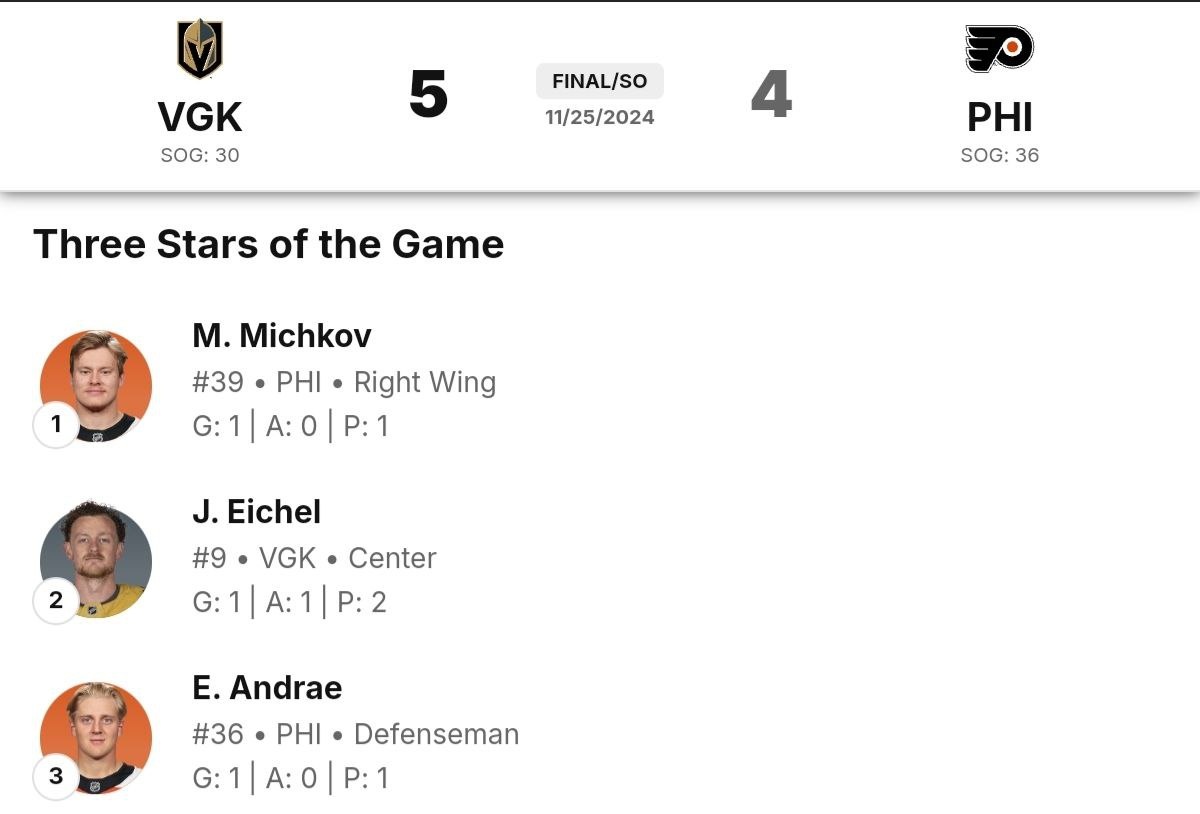Open the M. Michkov player name
Viewport: 1200px width, 814px height.
click(282, 336)
